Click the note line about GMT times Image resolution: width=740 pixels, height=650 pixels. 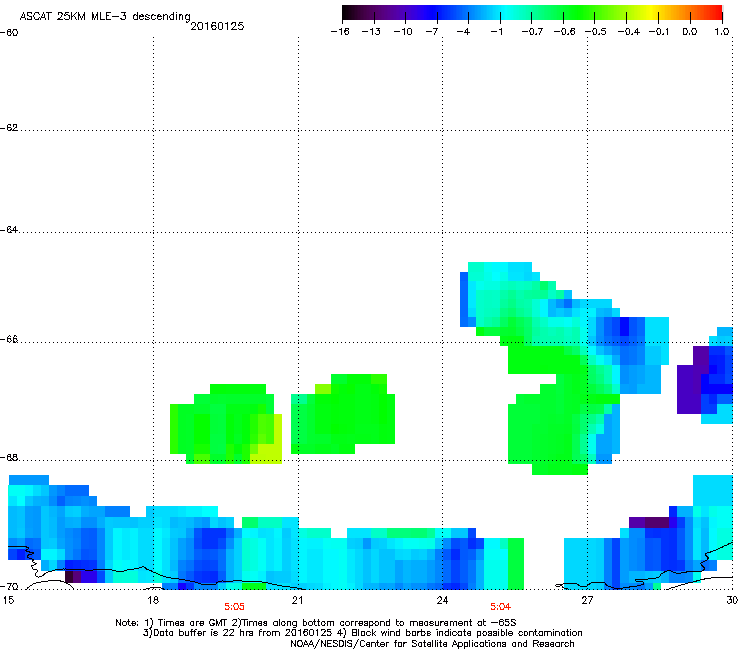pyautogui.click(x=316, y=623)
